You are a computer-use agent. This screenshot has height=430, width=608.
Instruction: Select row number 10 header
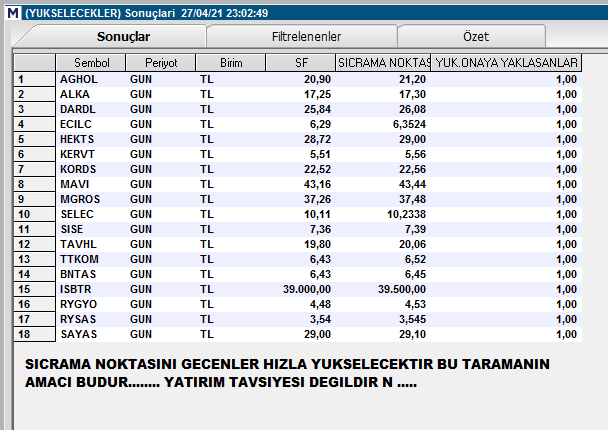[x=35, y=214]
